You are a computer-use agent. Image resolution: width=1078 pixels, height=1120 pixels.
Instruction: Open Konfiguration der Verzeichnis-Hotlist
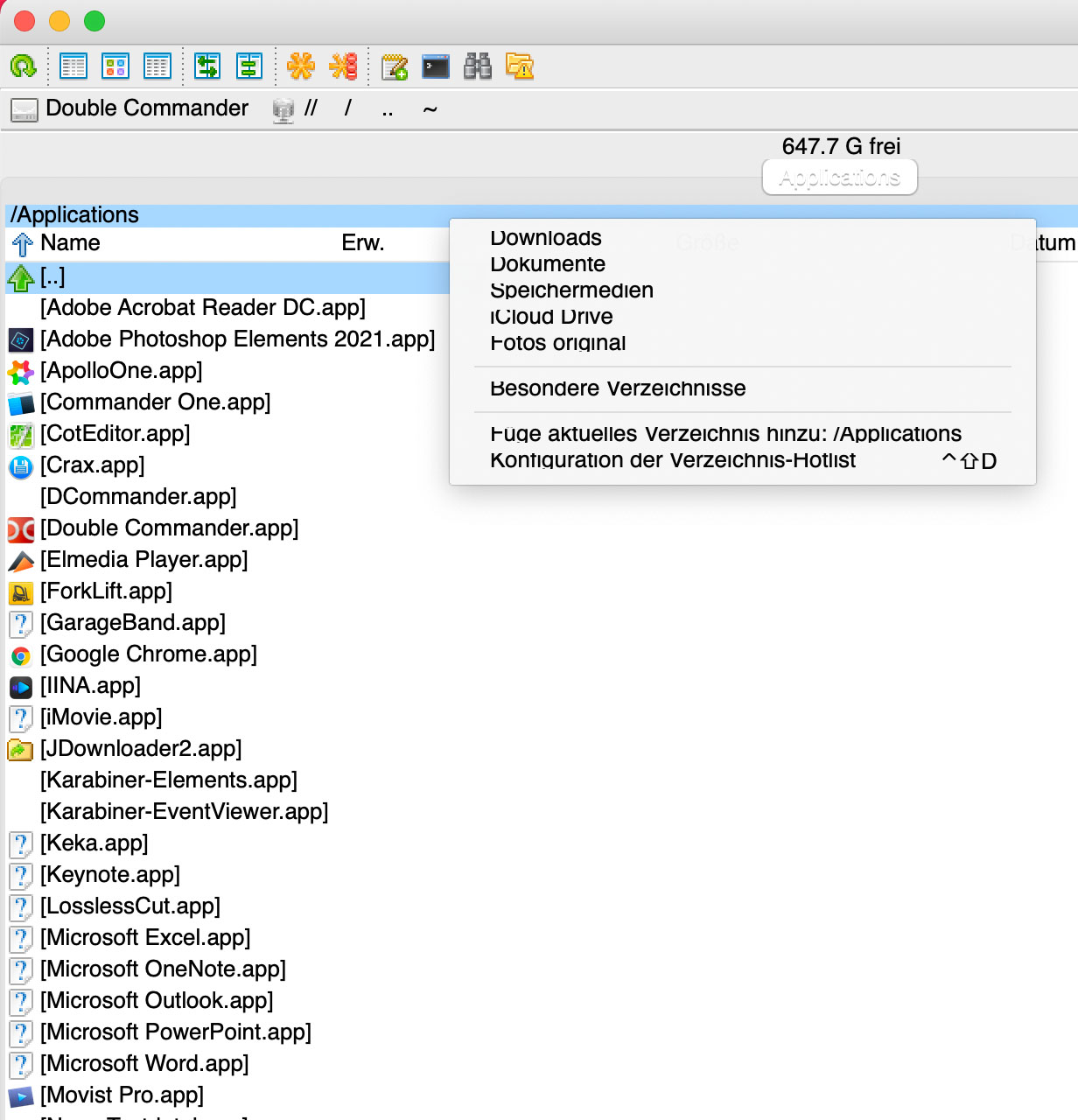pos(673,460)
